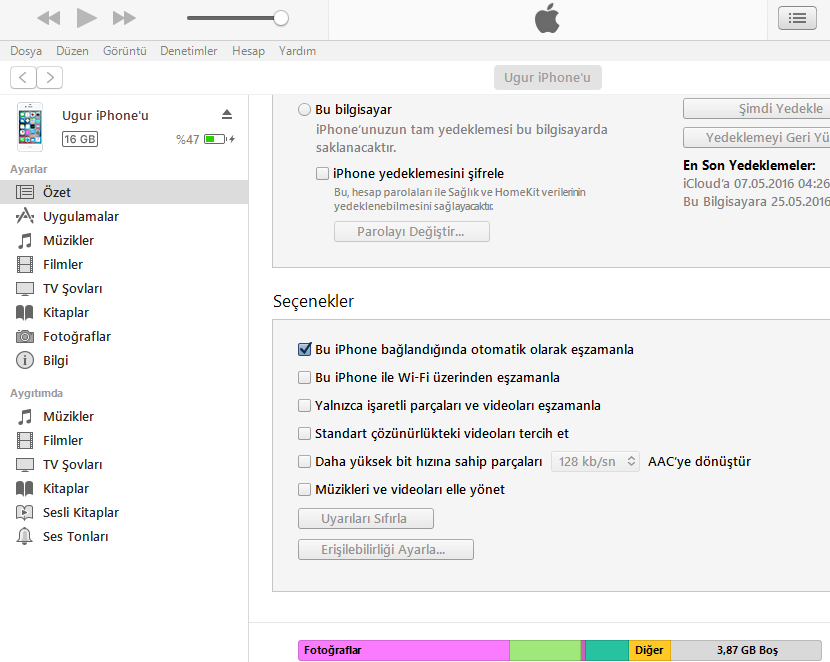The height and width of the screenshot is (662, 830).
Task: Open the Hesap menu
Action: (x=248, y=50)
